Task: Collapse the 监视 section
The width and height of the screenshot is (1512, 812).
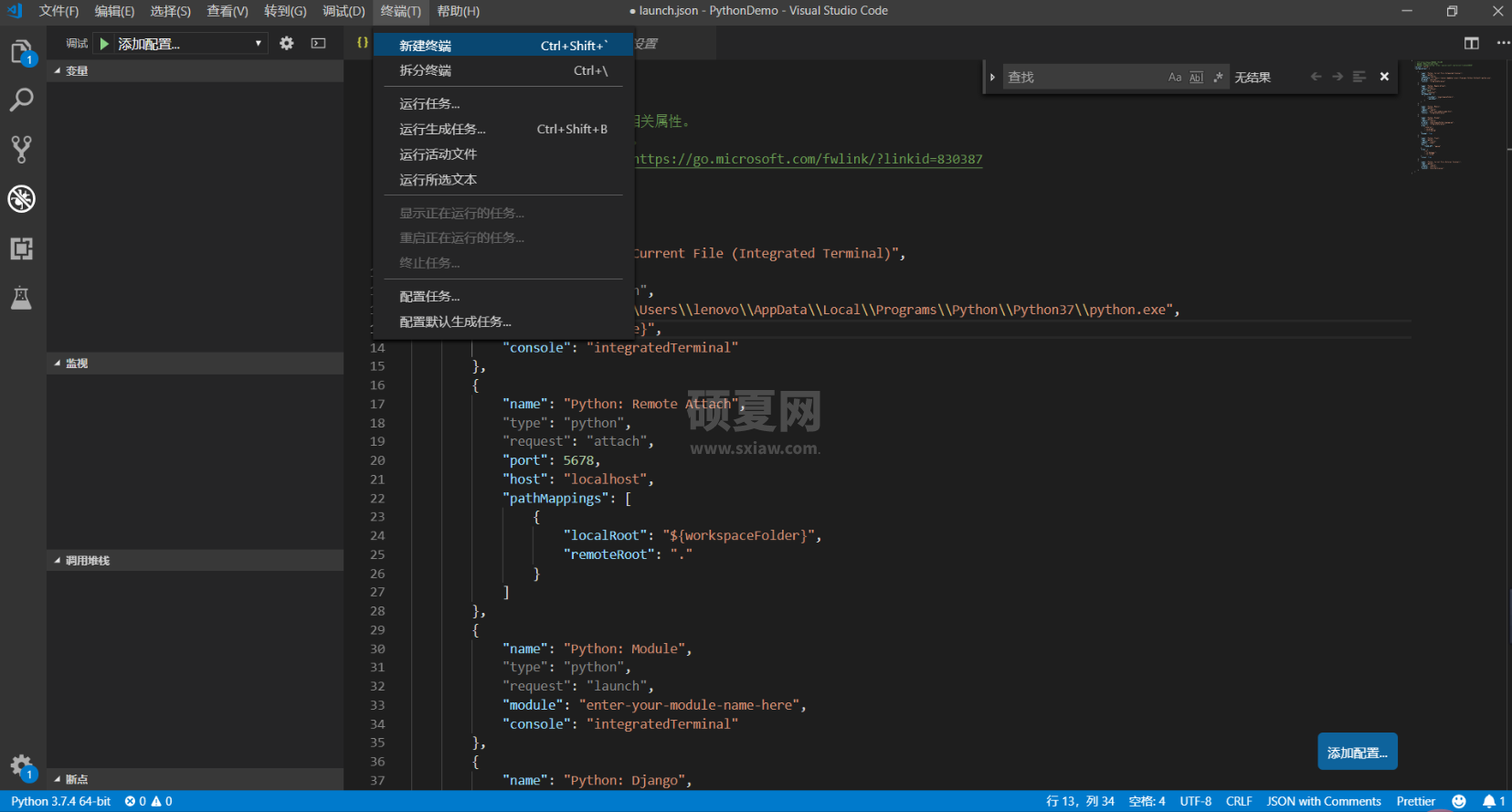Action: coord(195,364)
